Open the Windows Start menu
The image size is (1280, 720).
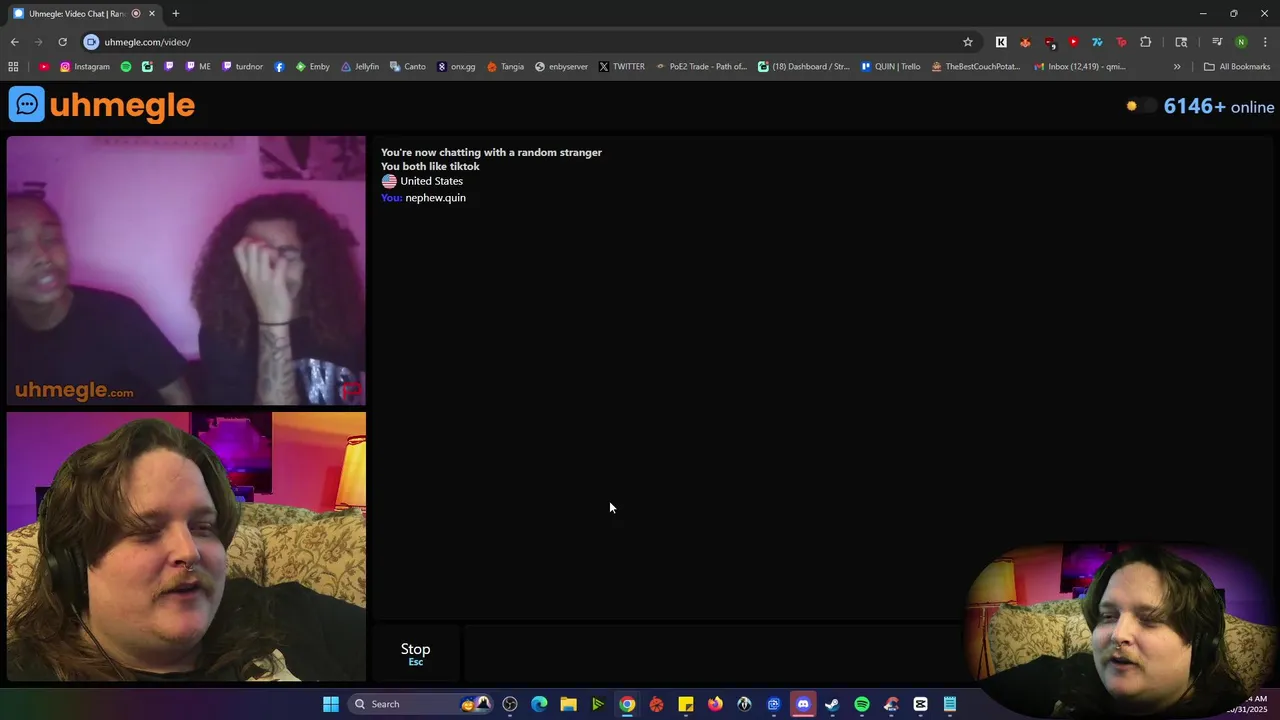coord(331,704)
